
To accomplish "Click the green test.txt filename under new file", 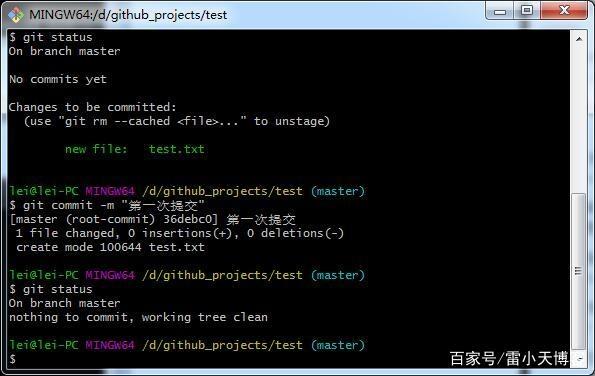I will point(176,149).
